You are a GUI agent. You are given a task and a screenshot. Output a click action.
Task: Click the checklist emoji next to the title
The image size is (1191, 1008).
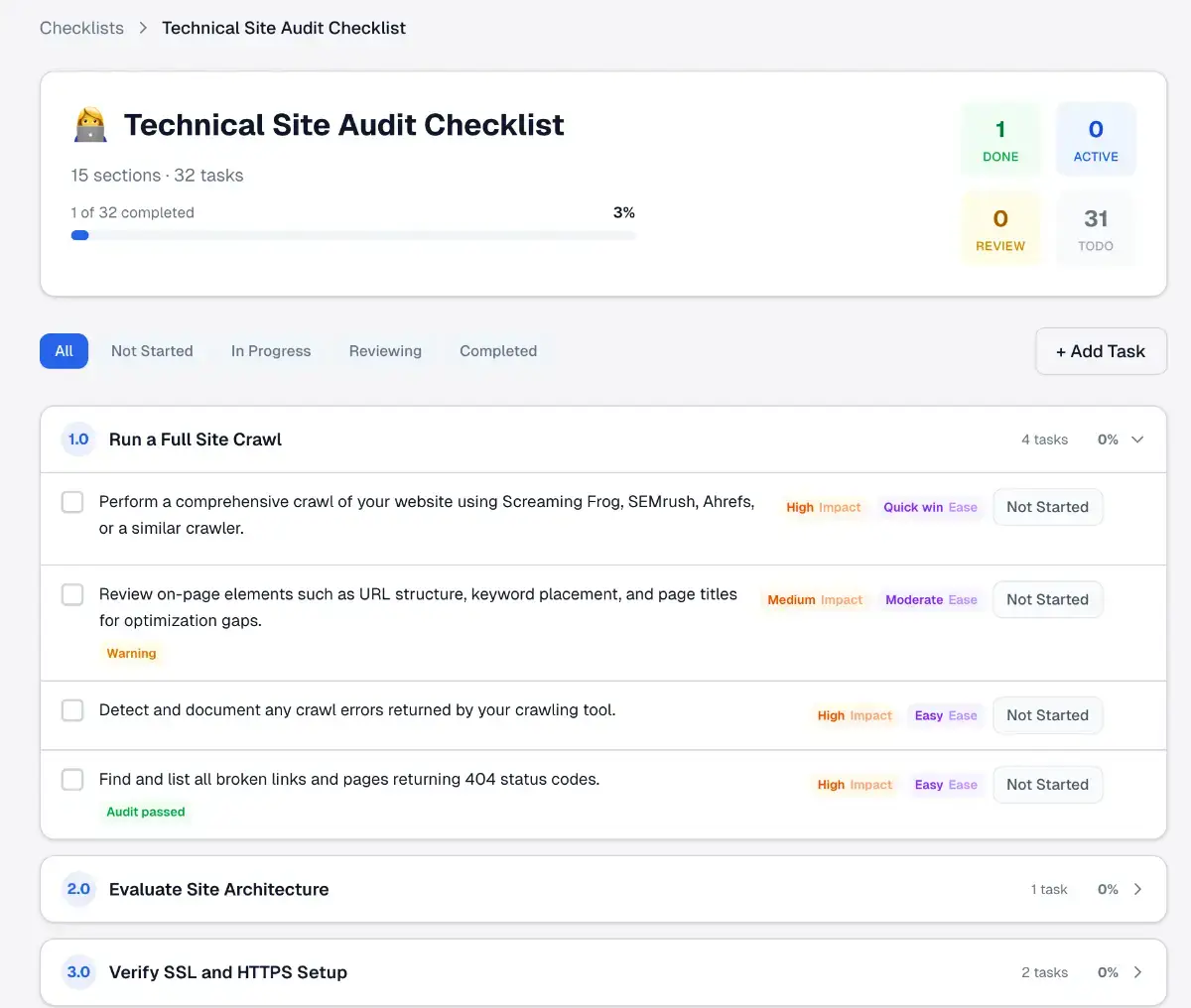90,124
